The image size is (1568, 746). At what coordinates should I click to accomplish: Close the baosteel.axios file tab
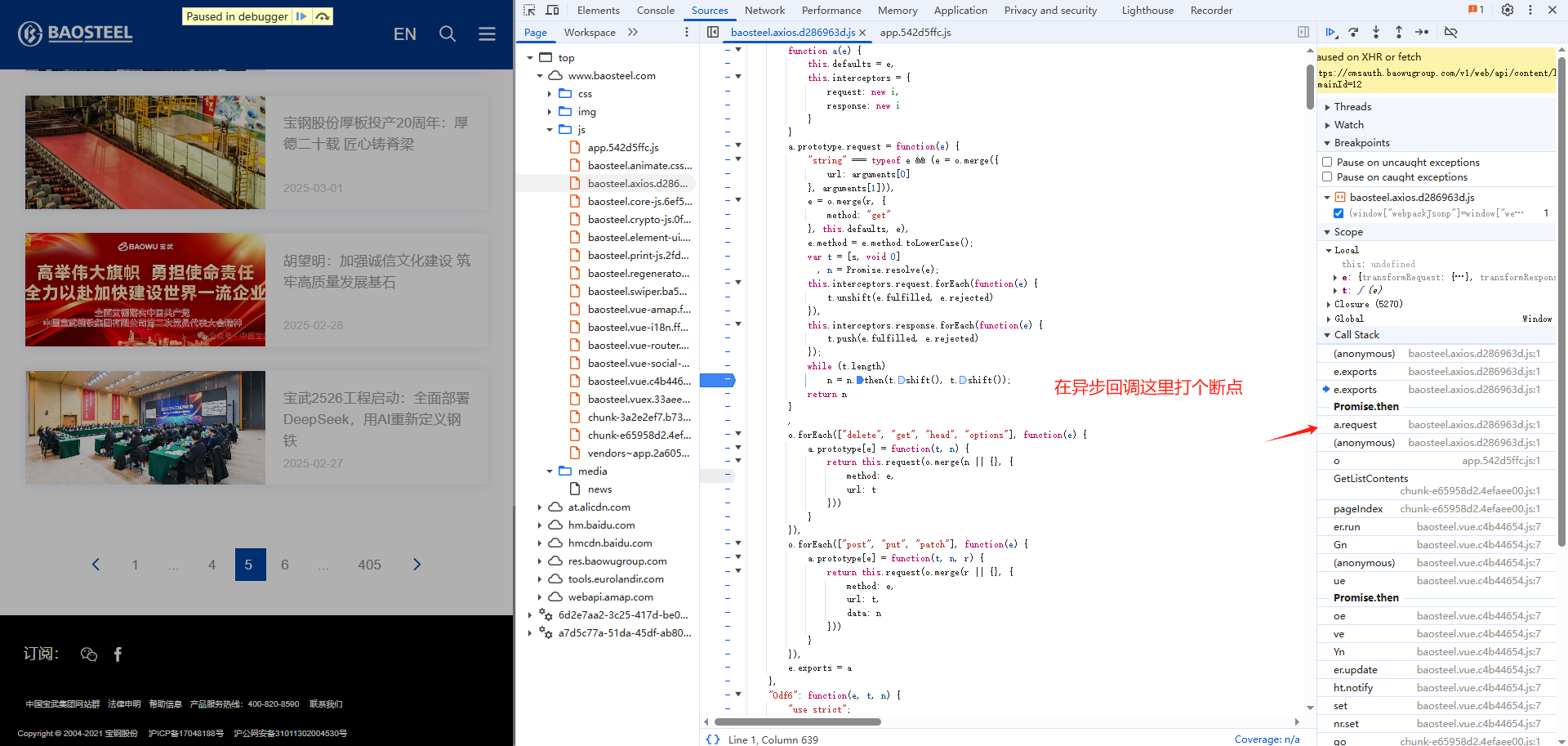point(862,33)
